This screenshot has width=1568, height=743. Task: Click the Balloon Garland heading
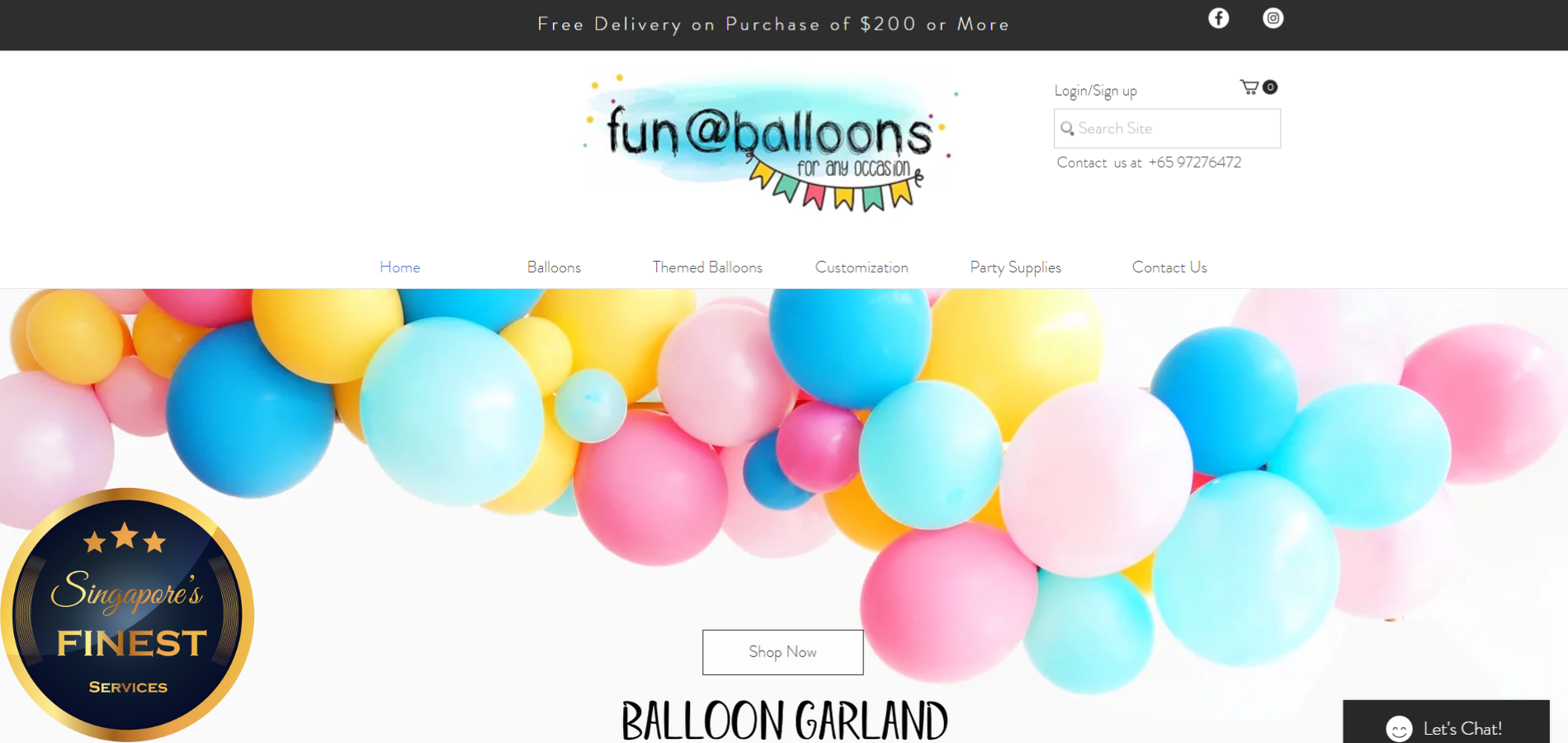tap(784, 721)
